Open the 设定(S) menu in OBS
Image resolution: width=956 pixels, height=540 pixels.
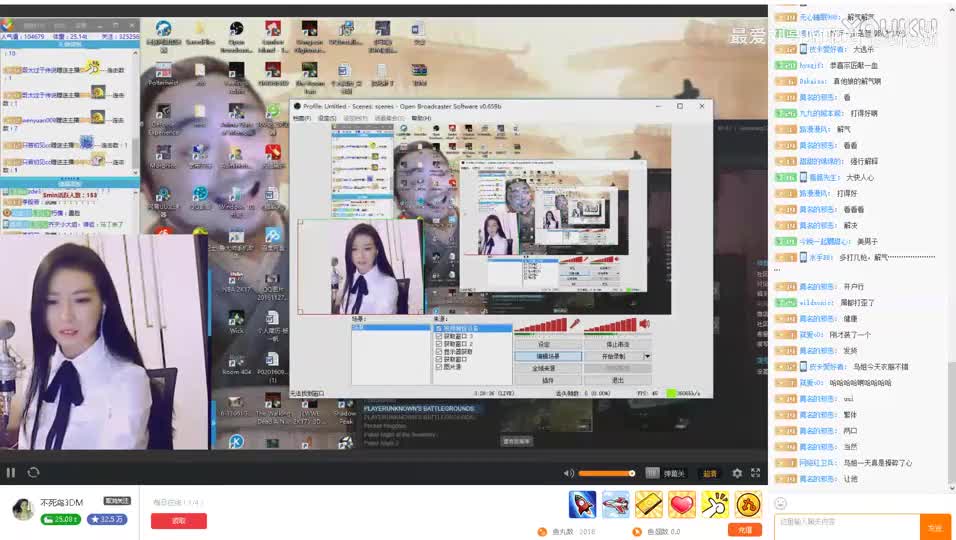tap(327, 118)
